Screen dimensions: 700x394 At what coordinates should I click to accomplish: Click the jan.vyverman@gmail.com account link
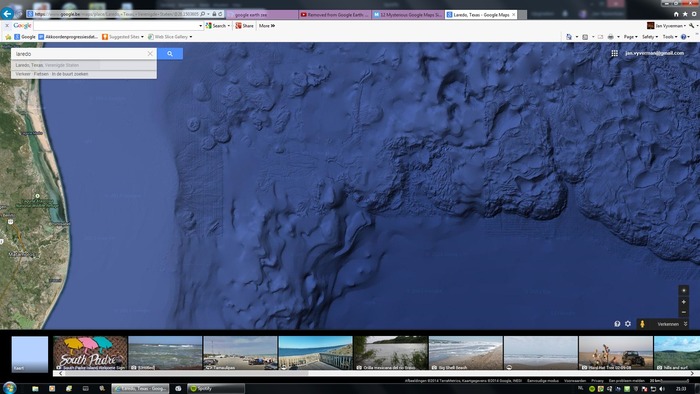pyautogui.click(x=654, y=53)
